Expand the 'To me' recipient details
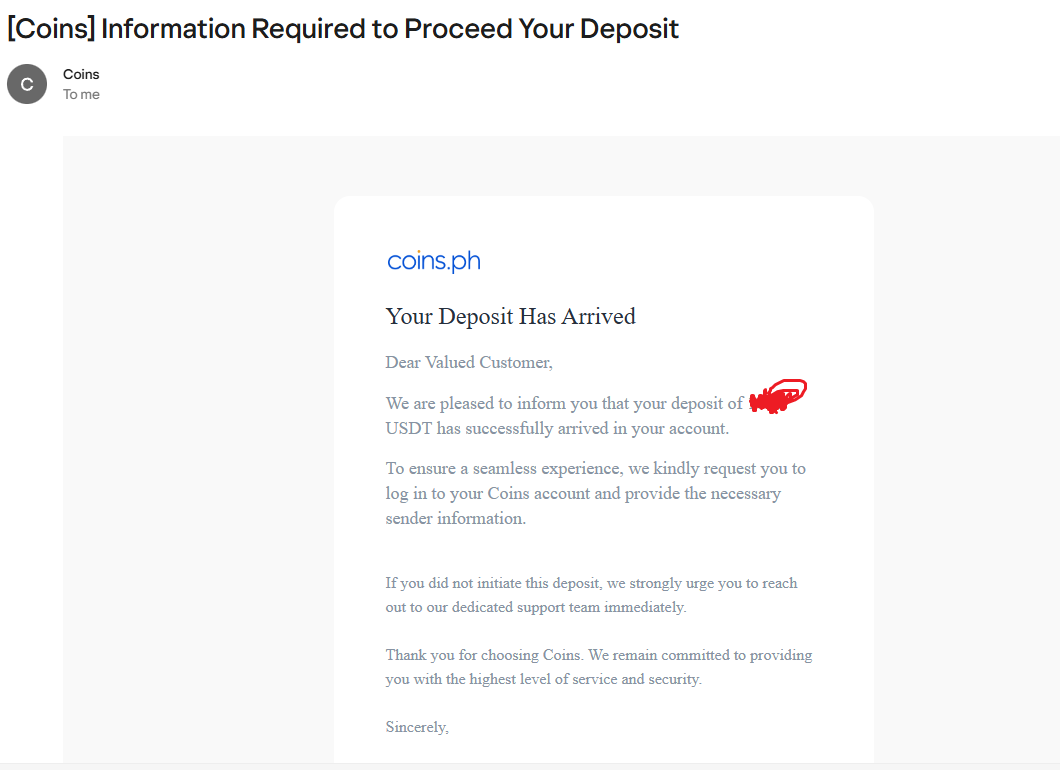 pos(81,95)
